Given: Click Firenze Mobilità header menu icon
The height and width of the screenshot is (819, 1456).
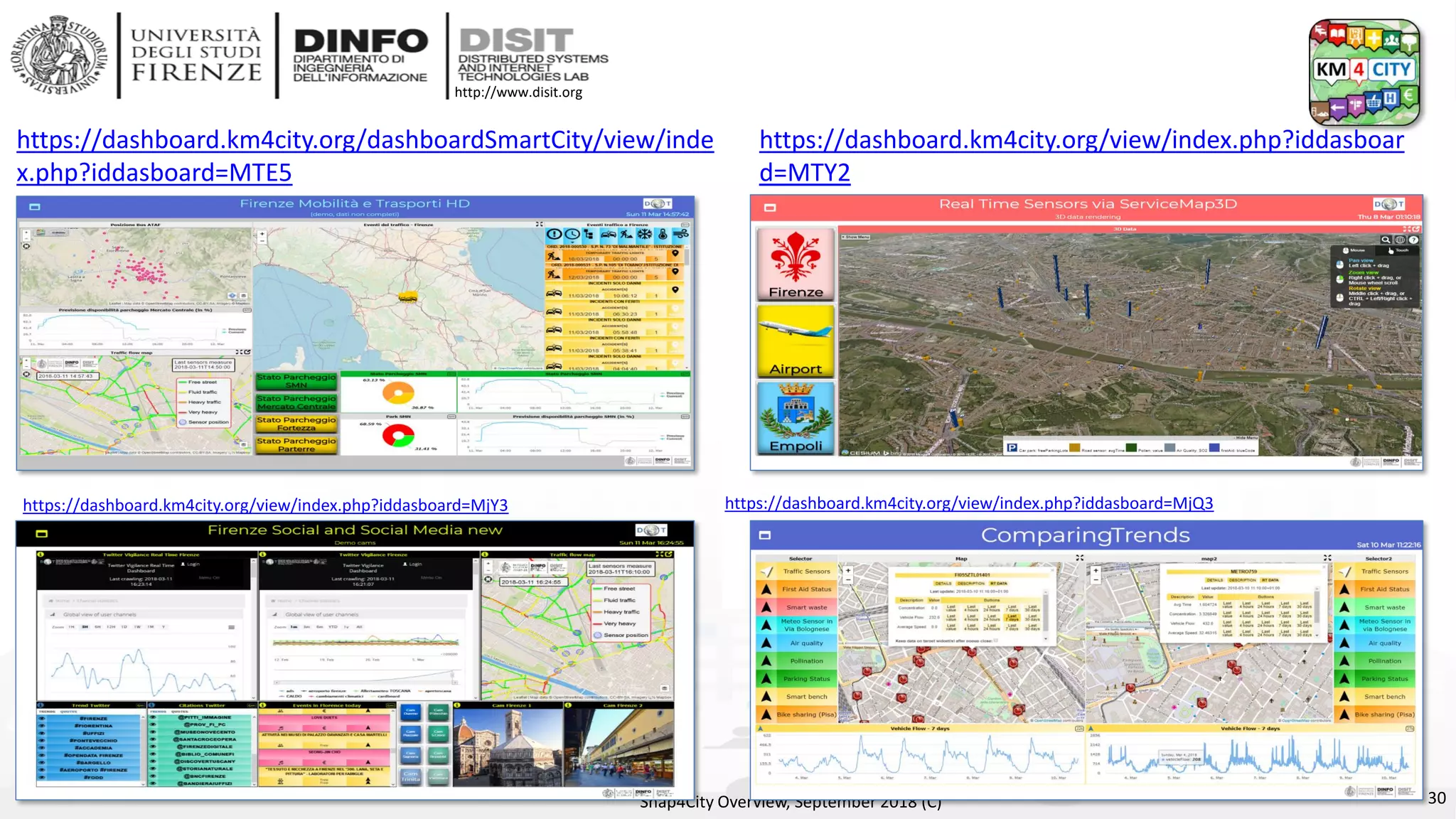Looking at the screenshot, I should 34,207.
